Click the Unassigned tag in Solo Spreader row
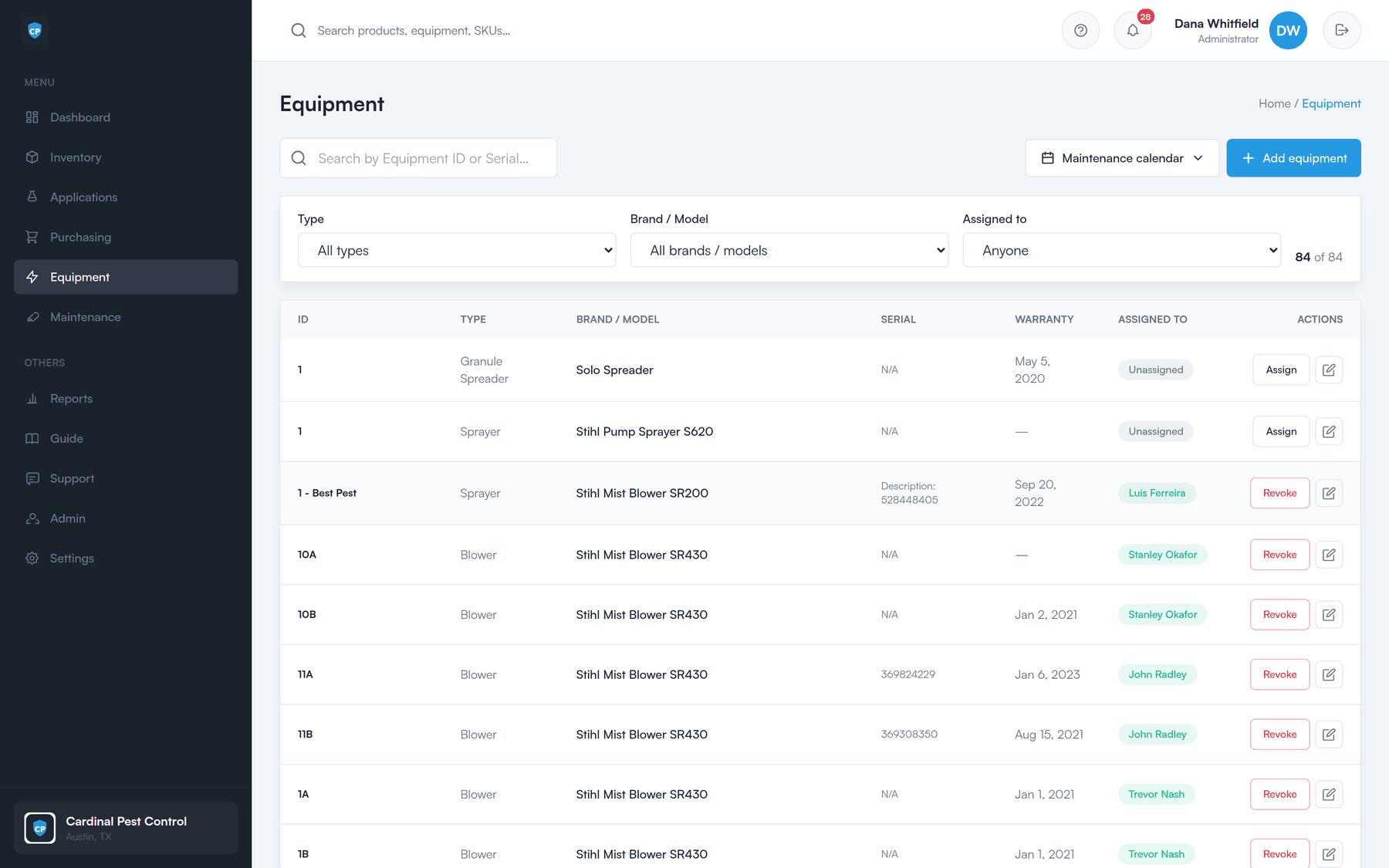 1155,370
